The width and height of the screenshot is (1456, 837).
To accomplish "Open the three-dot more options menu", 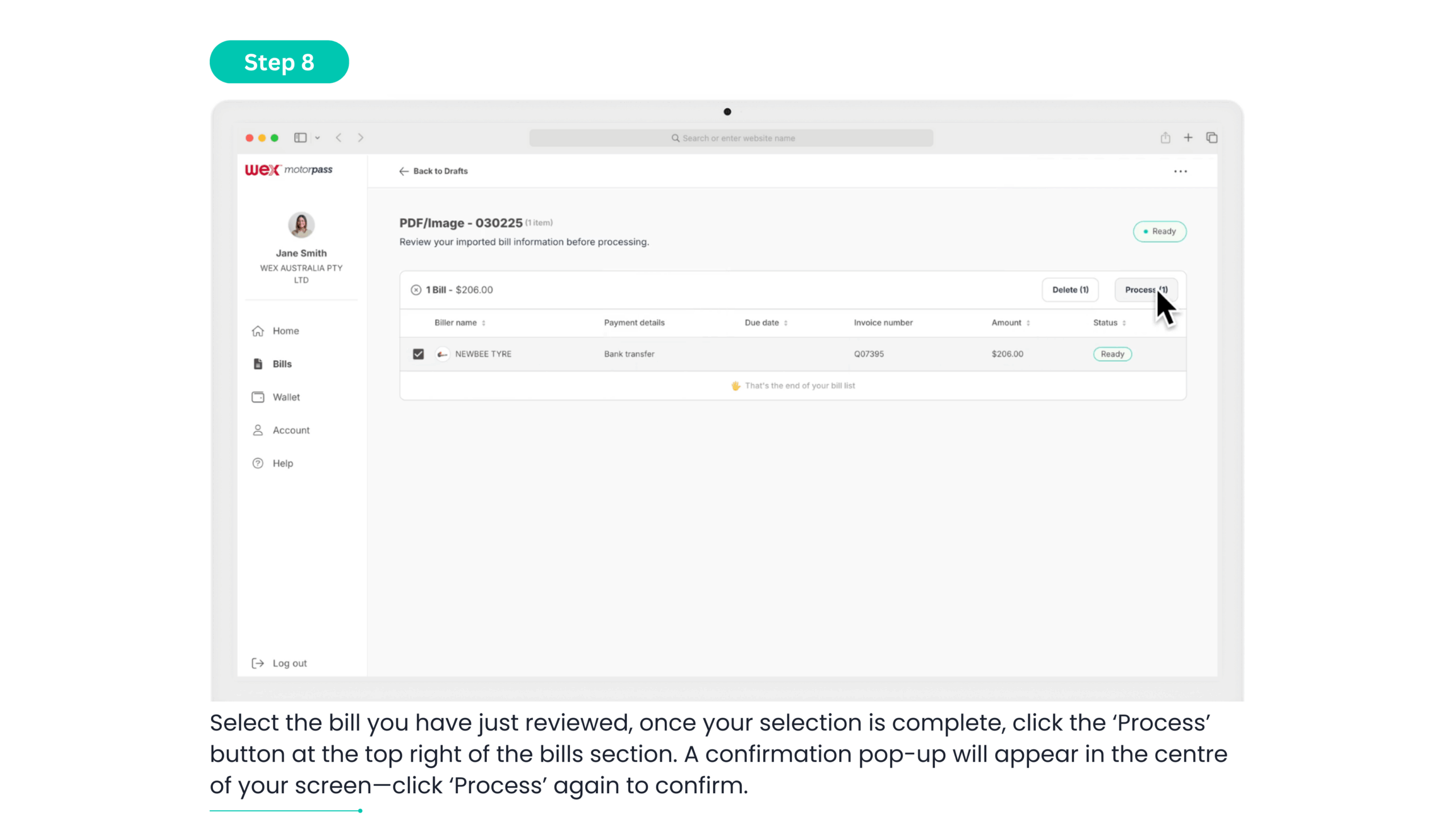I will point(1180,171).
